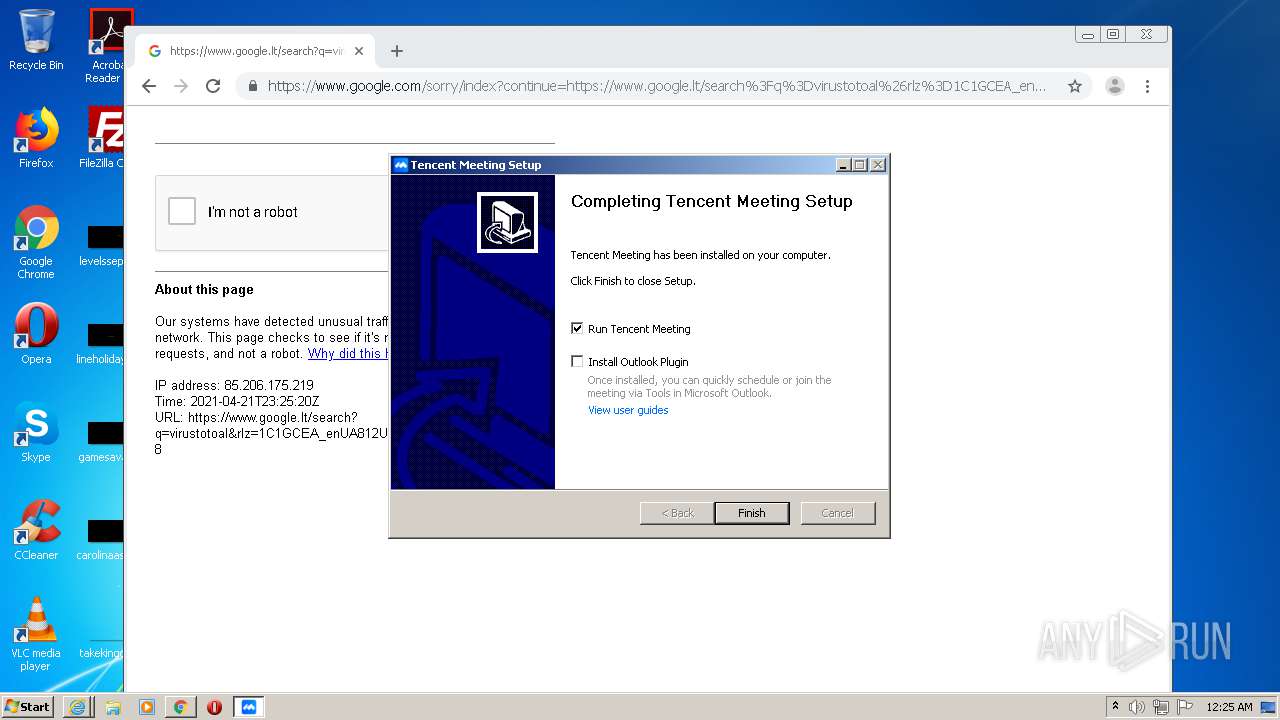Close the Tencent Meeting Setup dialog
Image resolution: width=1280 pixels, height=720 pixels.
click(877, 165)
